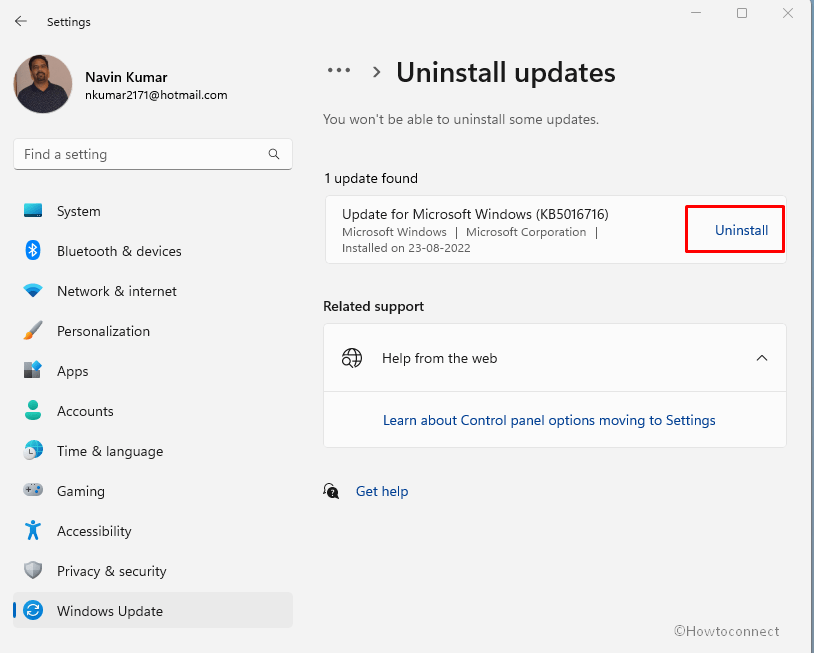Maximize the Settings window
814x653 pixels.
click(742, 13)
